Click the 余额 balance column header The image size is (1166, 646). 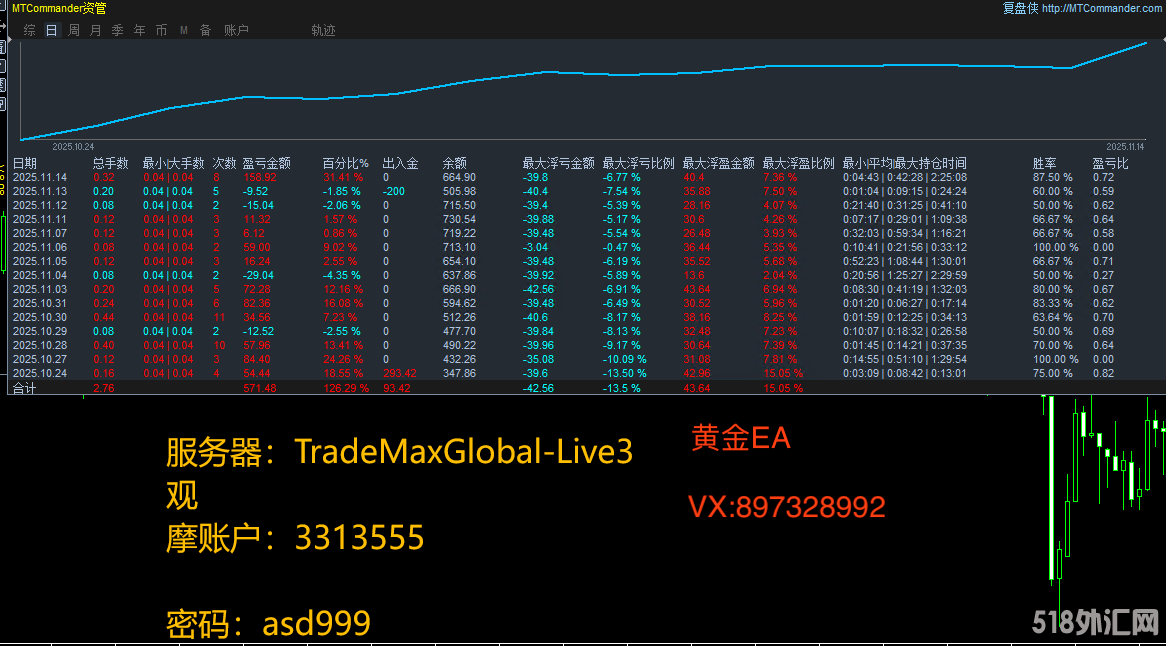pyautogui.click(x=454, y=163)
